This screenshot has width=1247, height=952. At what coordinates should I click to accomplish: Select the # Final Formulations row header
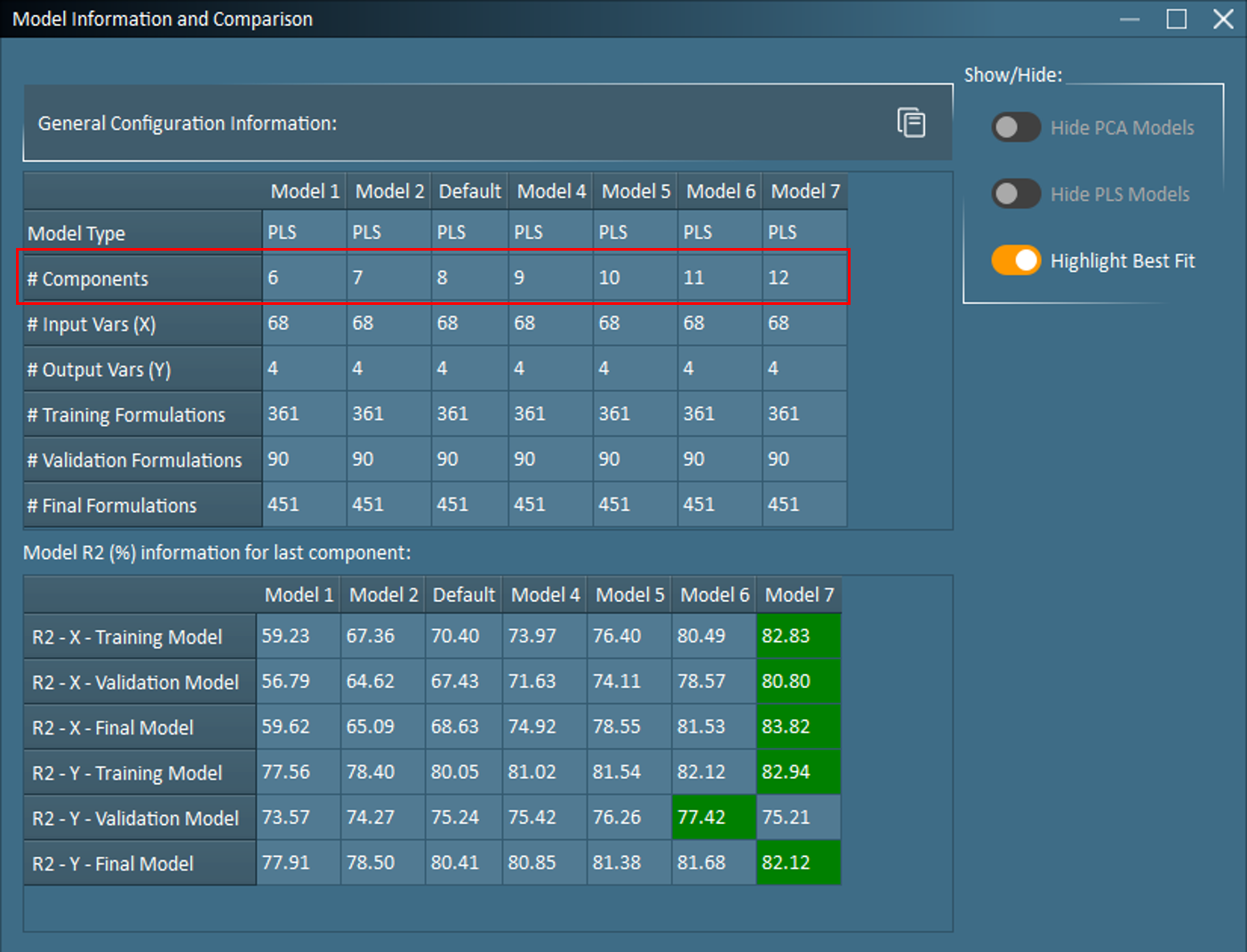coord(142,506)
